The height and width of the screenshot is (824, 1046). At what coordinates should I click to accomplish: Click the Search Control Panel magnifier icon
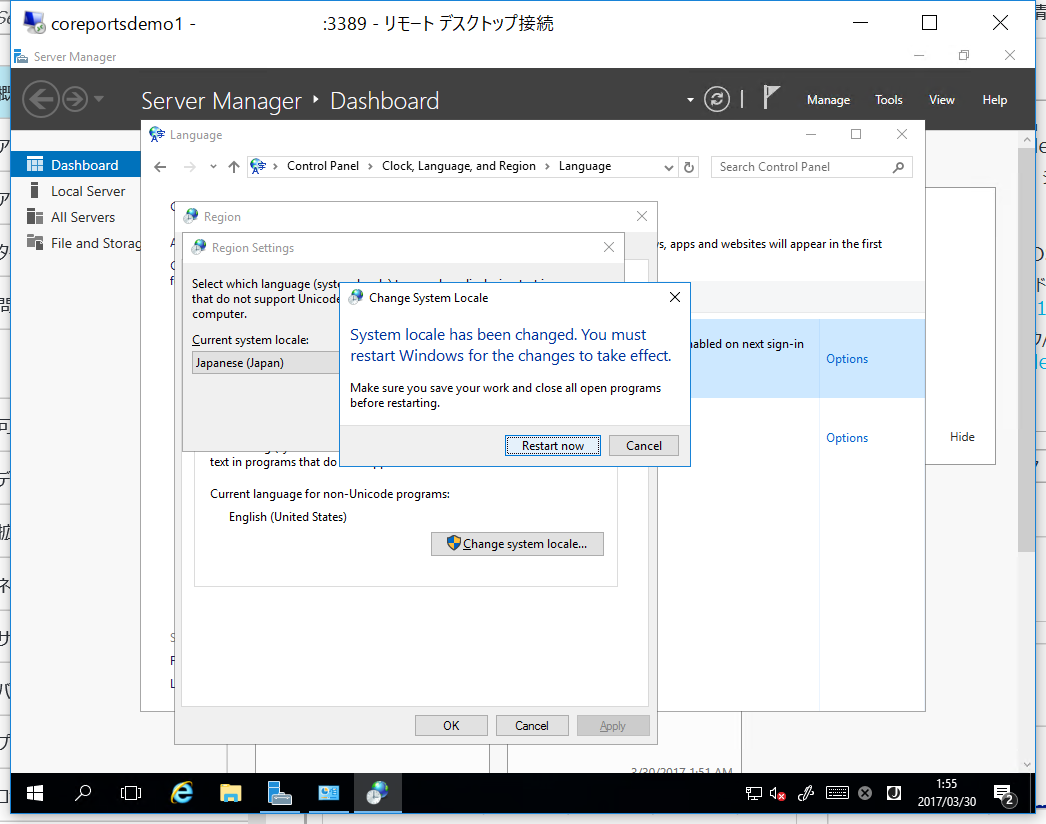tap(898, 167)
